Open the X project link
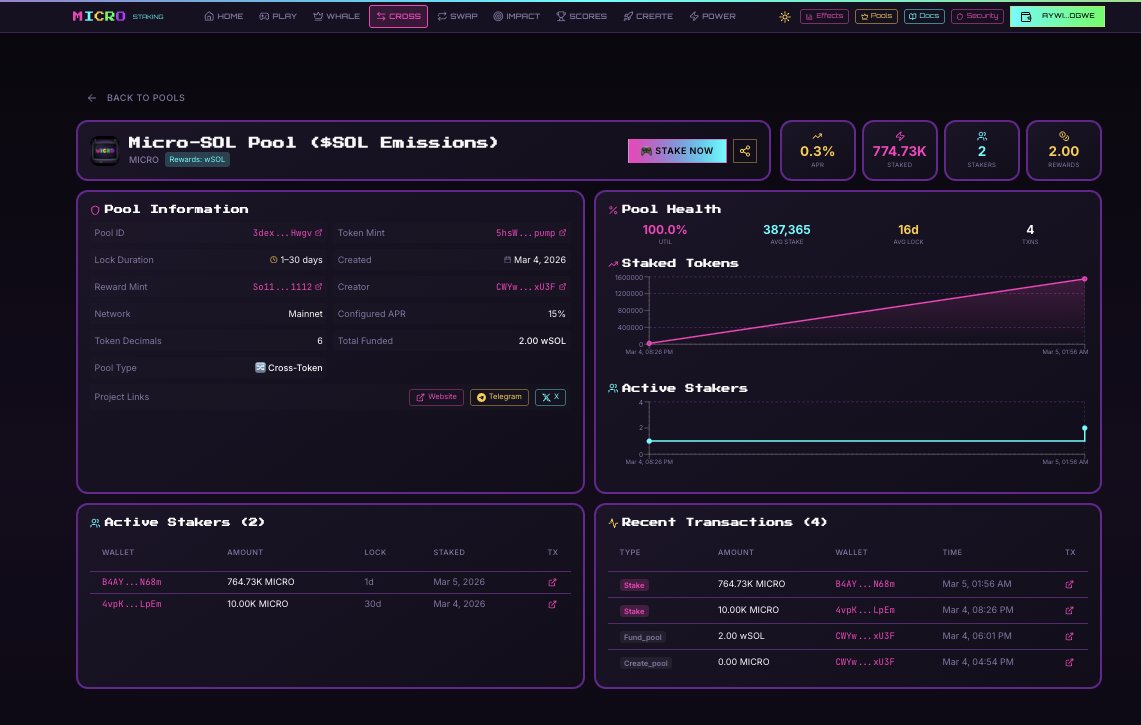Viewport: 1141px width, 725px height. pyautogui.click(x=550, y=397)
